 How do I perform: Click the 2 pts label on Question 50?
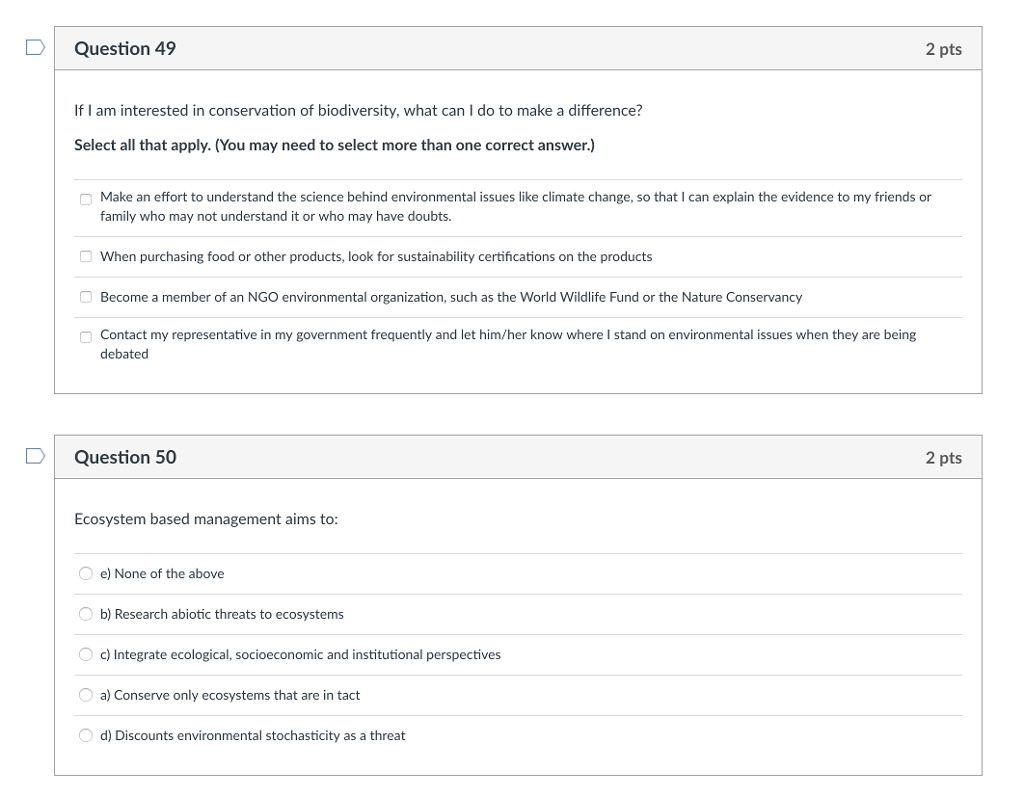pyautogui.click(x=943, y=457)
